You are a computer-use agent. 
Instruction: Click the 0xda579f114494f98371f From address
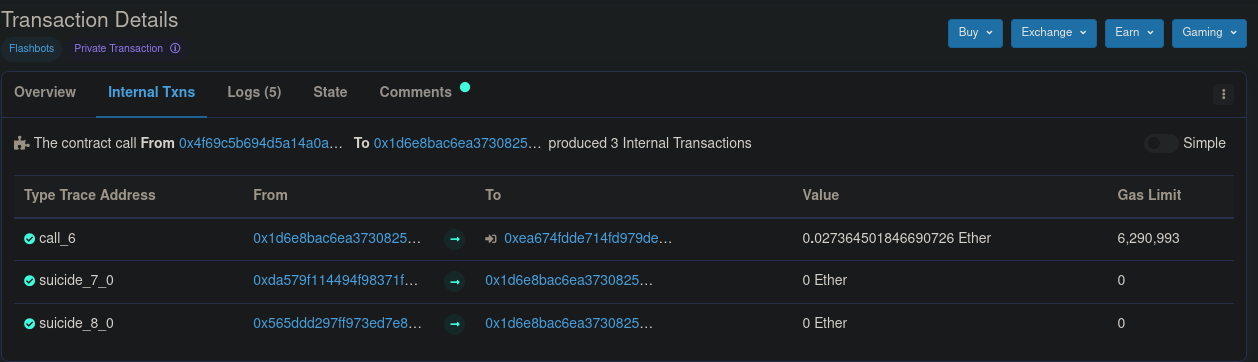coord(337,281)
